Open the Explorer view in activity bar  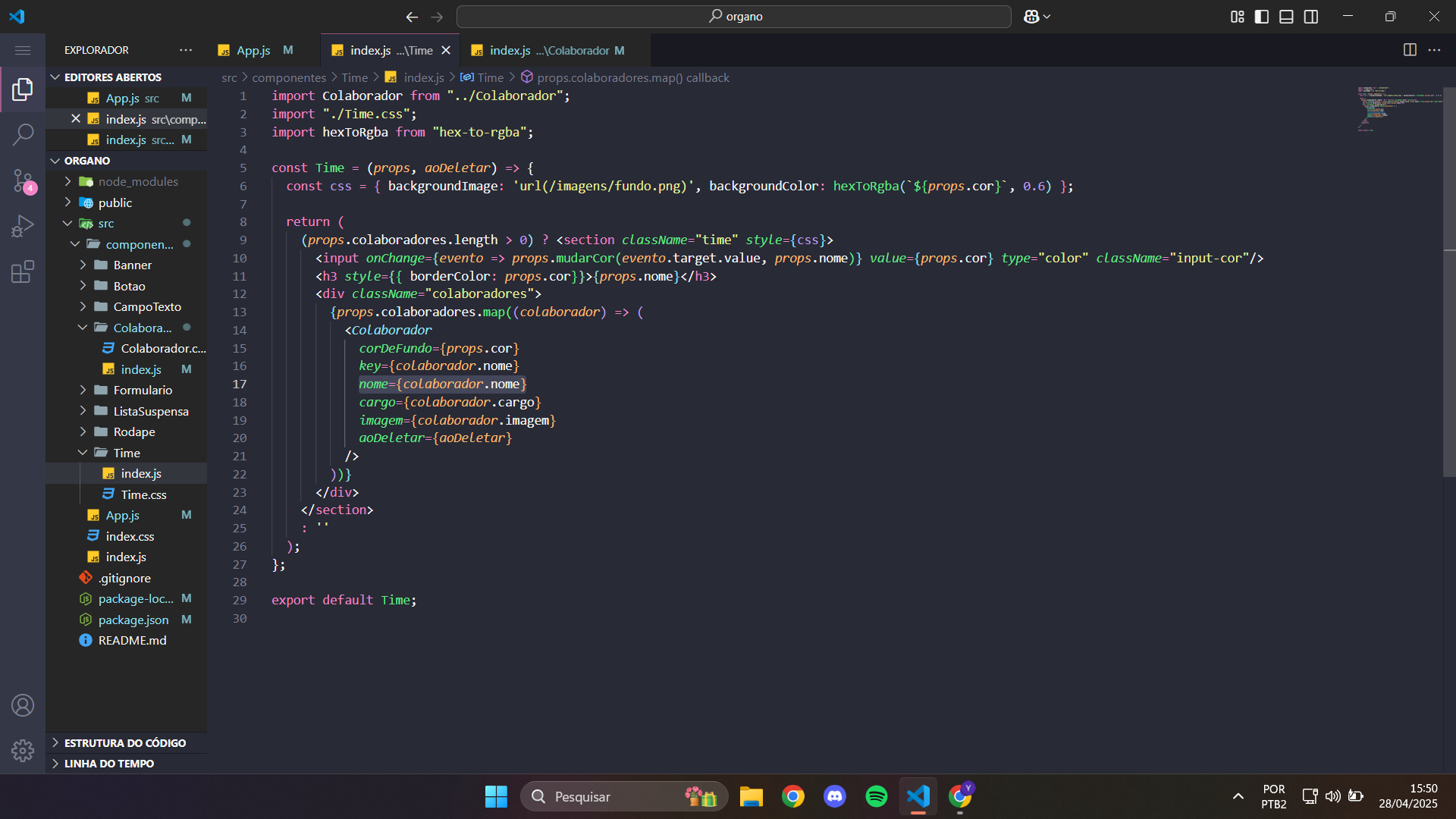click(23, 89)
